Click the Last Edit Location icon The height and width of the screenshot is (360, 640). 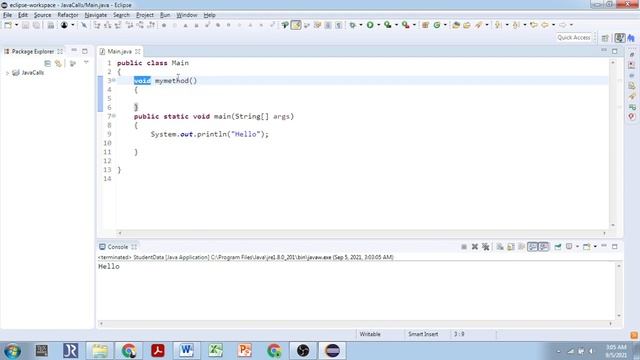tap(533, 25)
